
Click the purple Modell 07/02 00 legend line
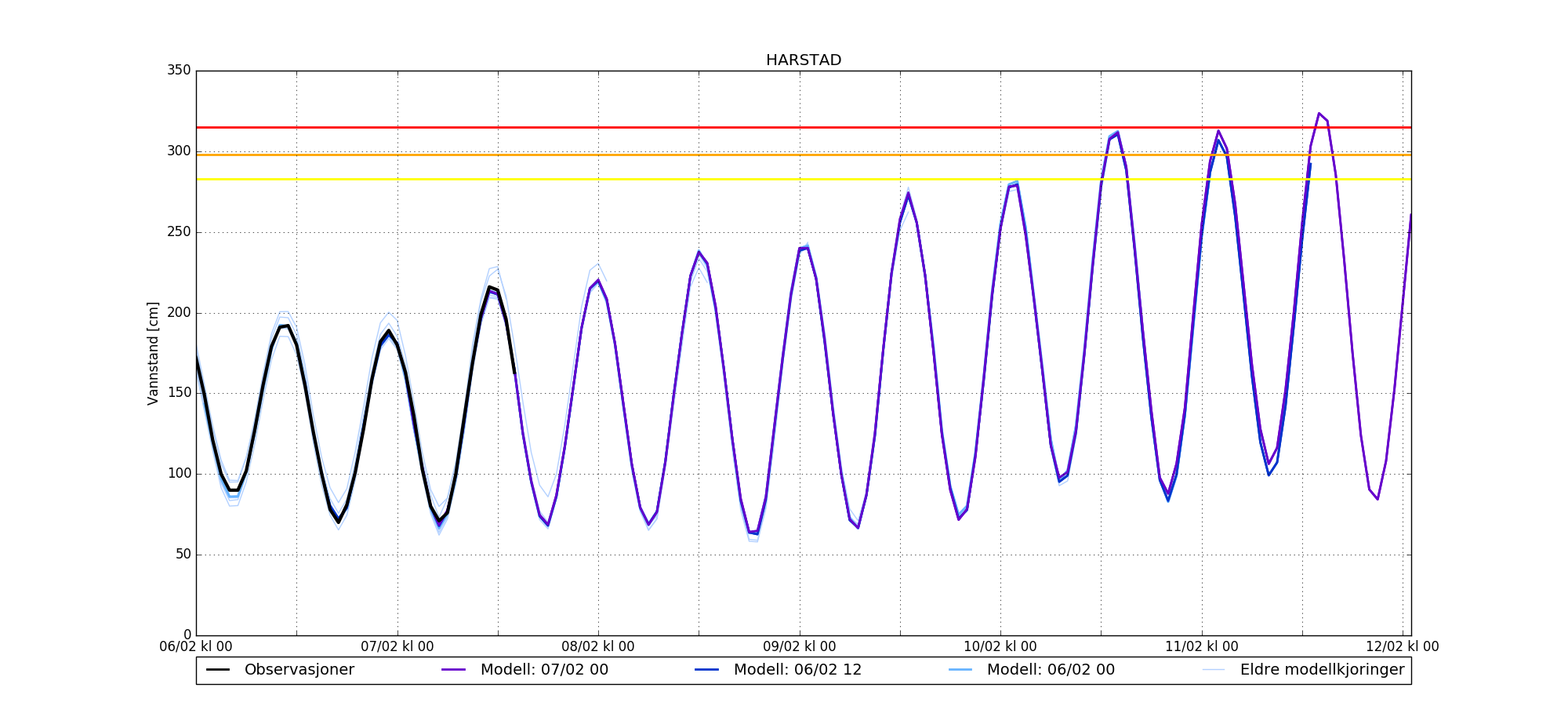click(454, 670)
